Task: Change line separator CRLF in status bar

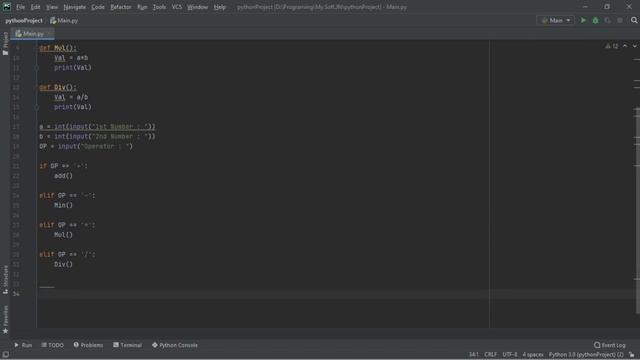Action: click(x=491, y=354)
